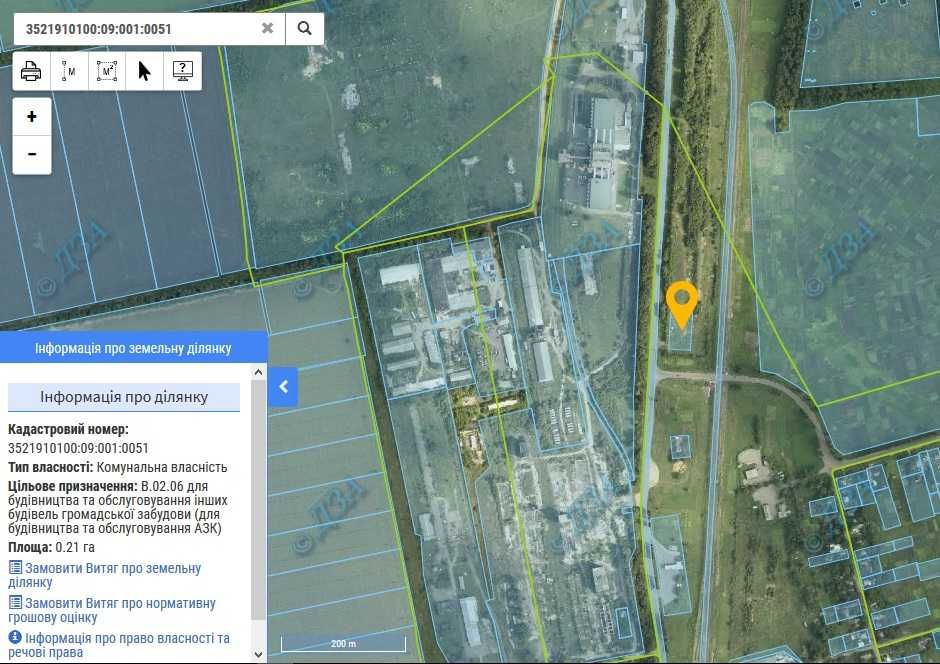
Task: Open "Замовити Витяг про нормативну грошову оцінку" link
Action: coord(112,610)
